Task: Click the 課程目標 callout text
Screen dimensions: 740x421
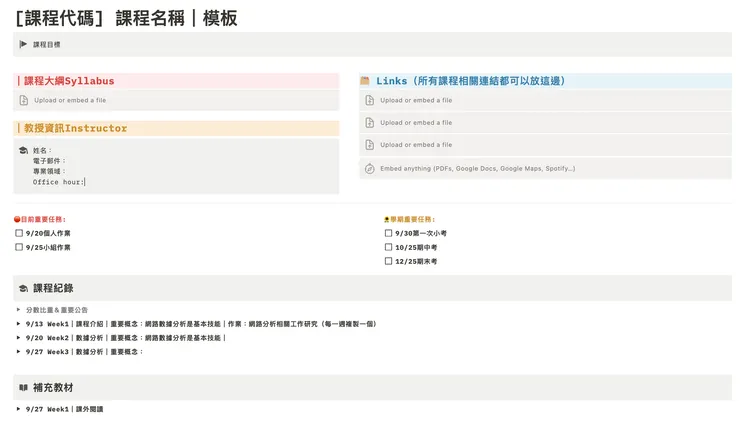Action: coord(47,44)
